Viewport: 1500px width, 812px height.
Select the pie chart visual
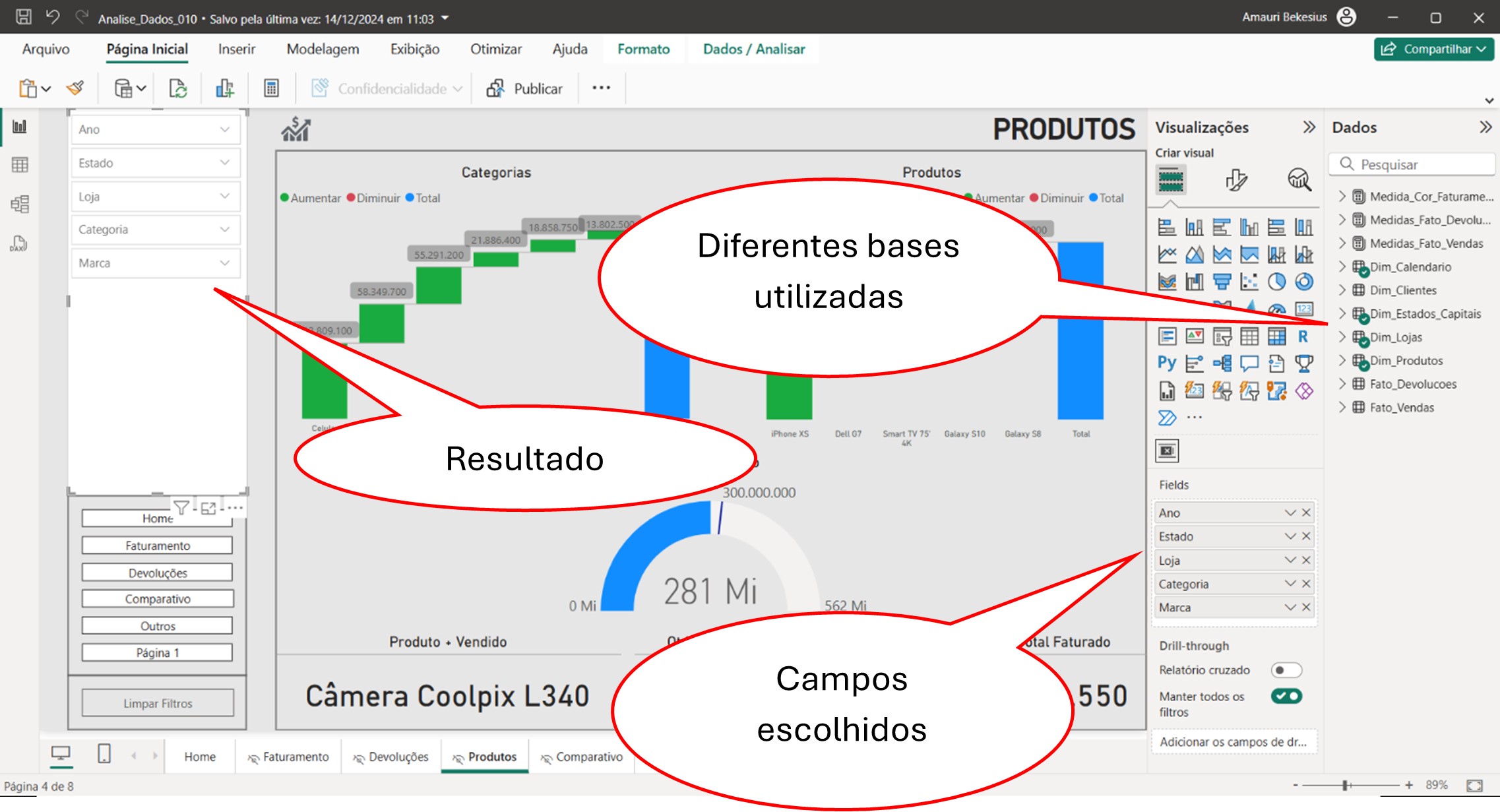1276,282
